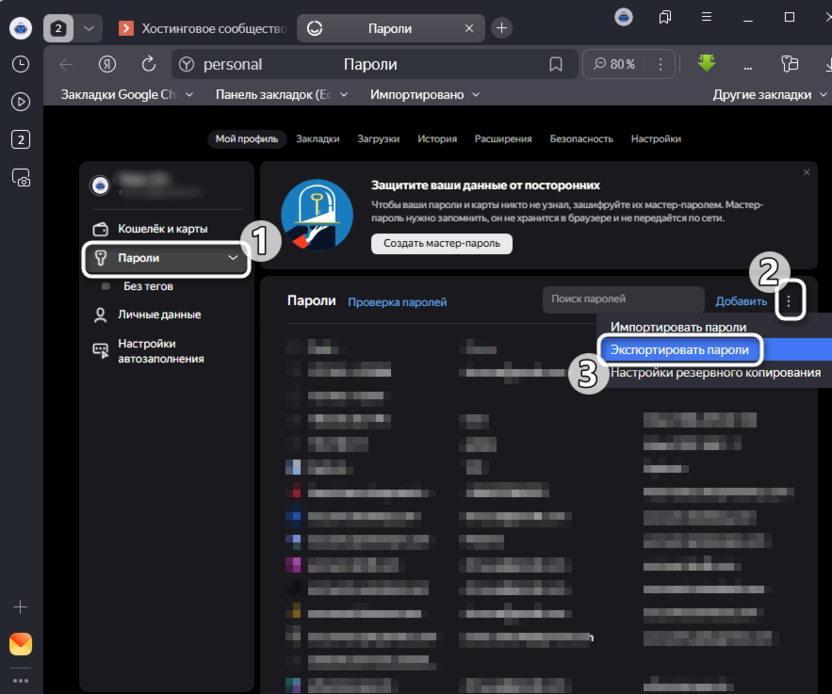The height and width of the screenshot is (694, 832).
Task: Go back with the arrow button
Action: coord(66,65)
